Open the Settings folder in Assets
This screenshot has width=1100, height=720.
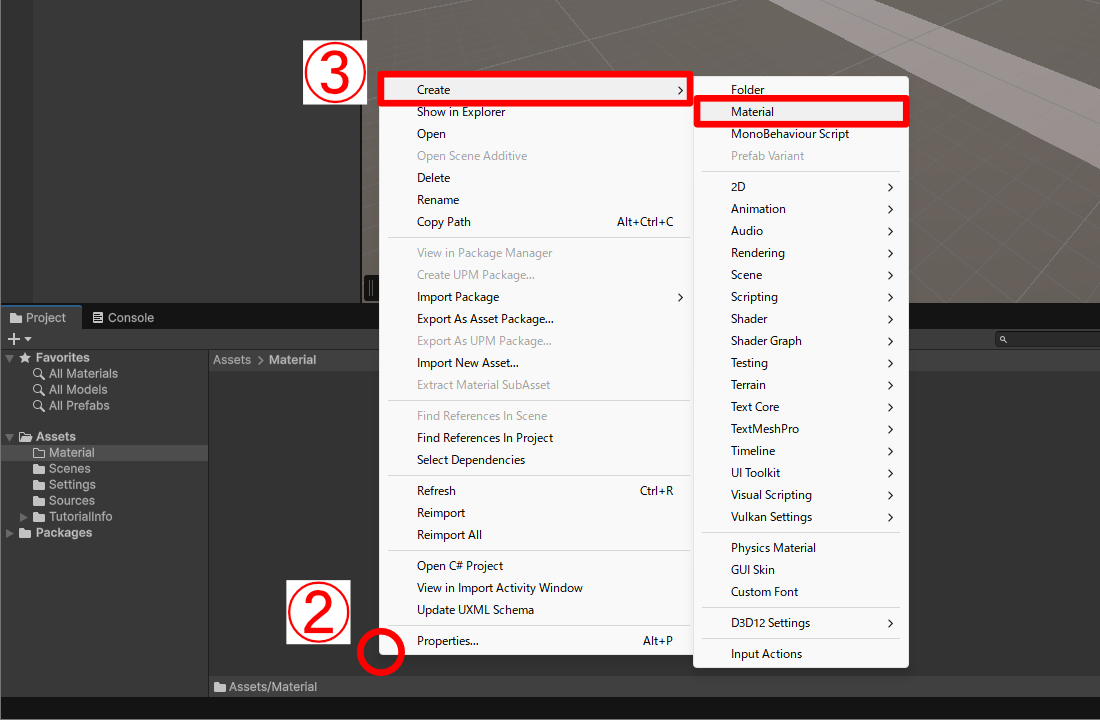[x=72, y=485]
